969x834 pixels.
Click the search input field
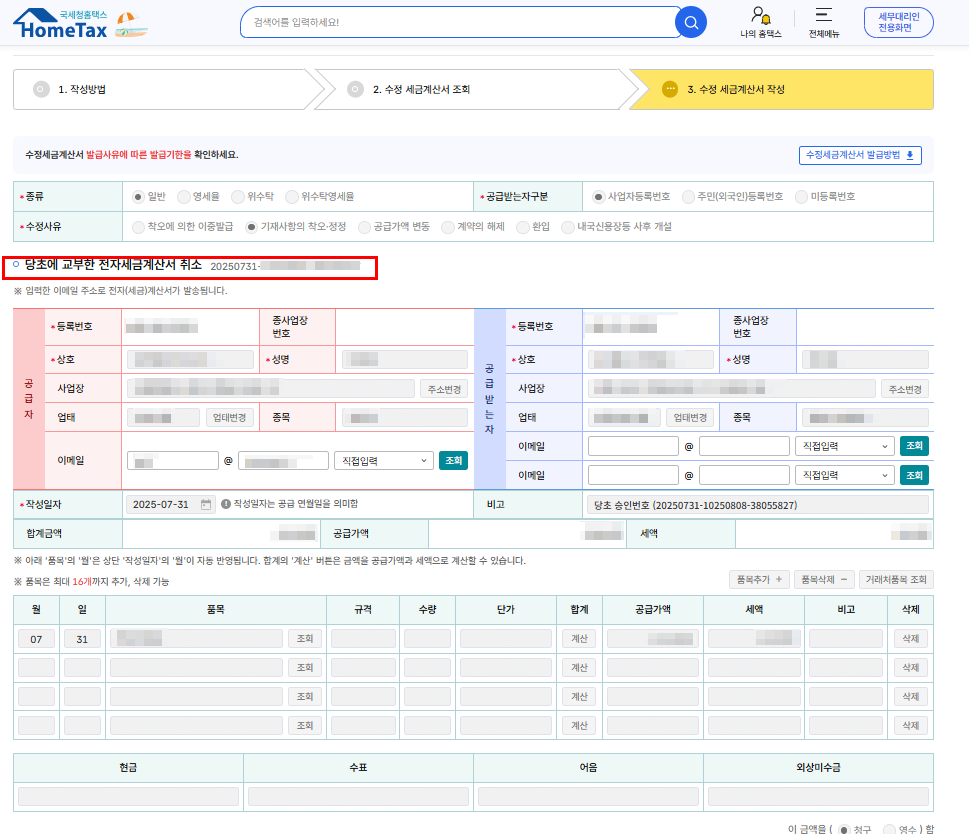pos(457,22)
